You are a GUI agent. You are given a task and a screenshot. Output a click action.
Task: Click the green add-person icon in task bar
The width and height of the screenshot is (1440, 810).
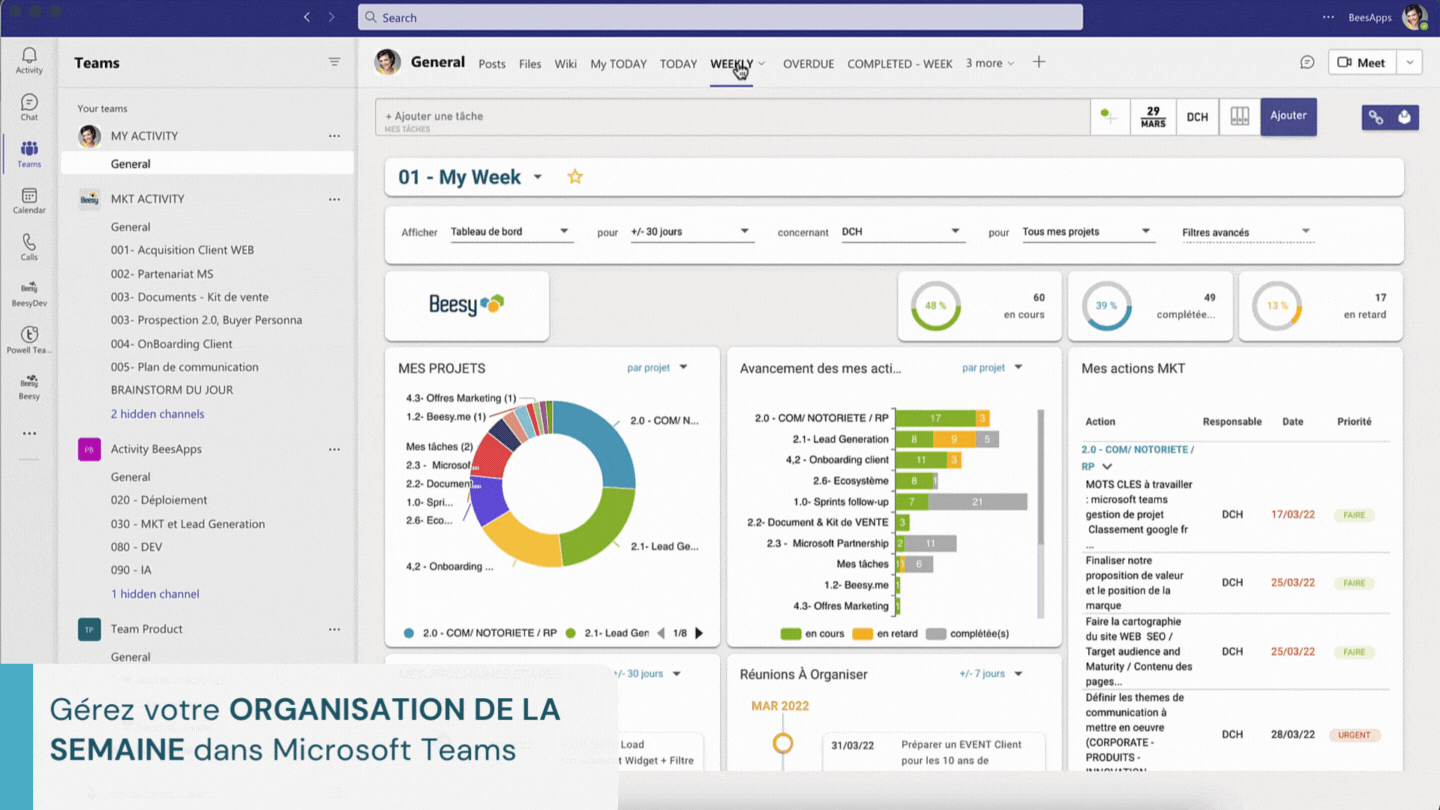1109,116
